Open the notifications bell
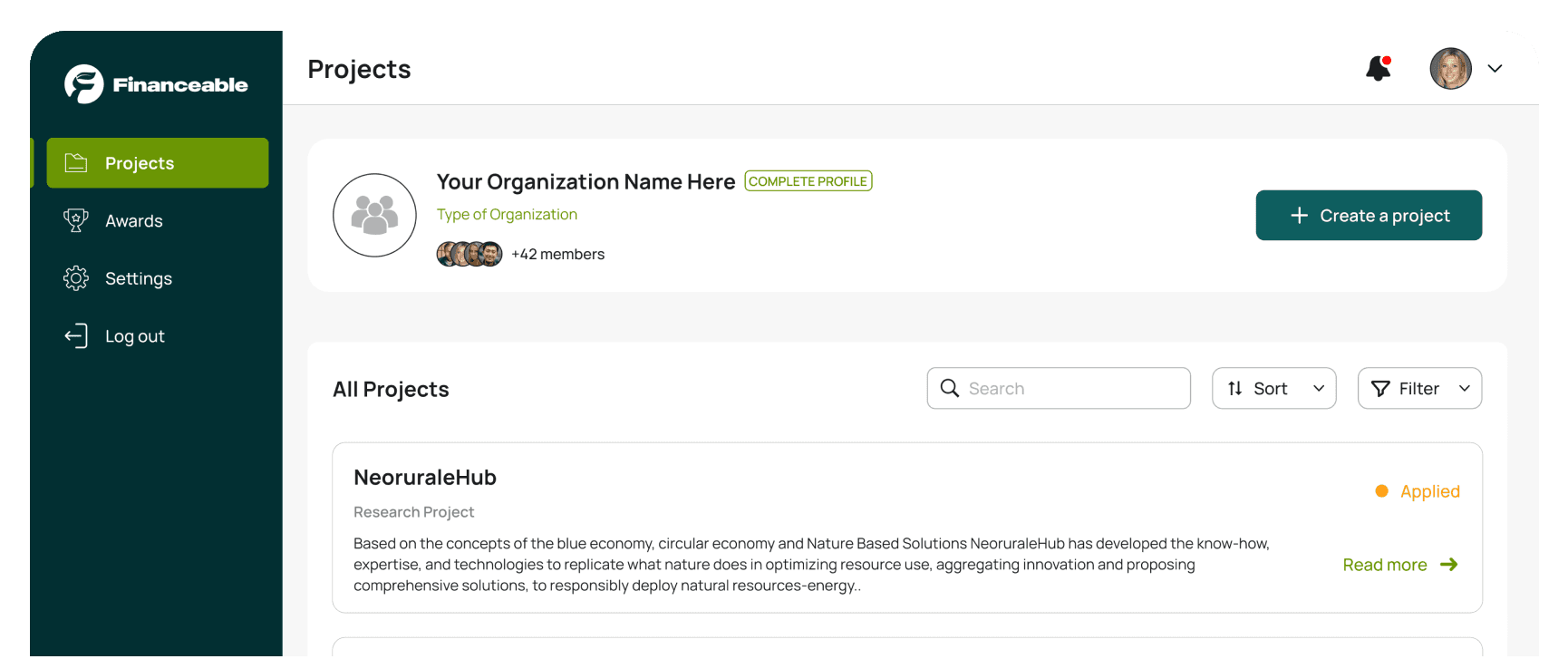 click(x=1378, y=69)
